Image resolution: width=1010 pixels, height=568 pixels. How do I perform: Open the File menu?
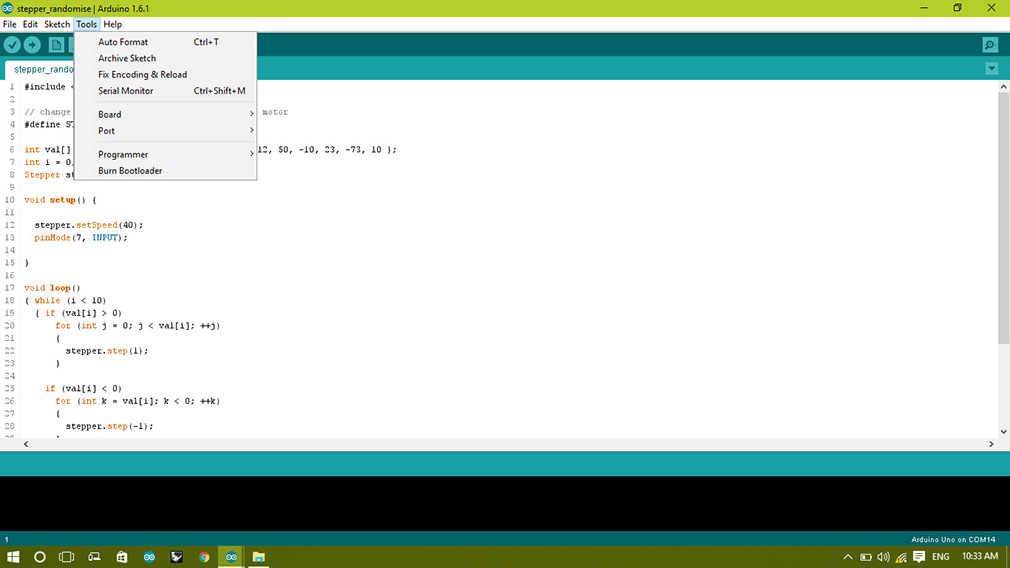click(10, 24)
